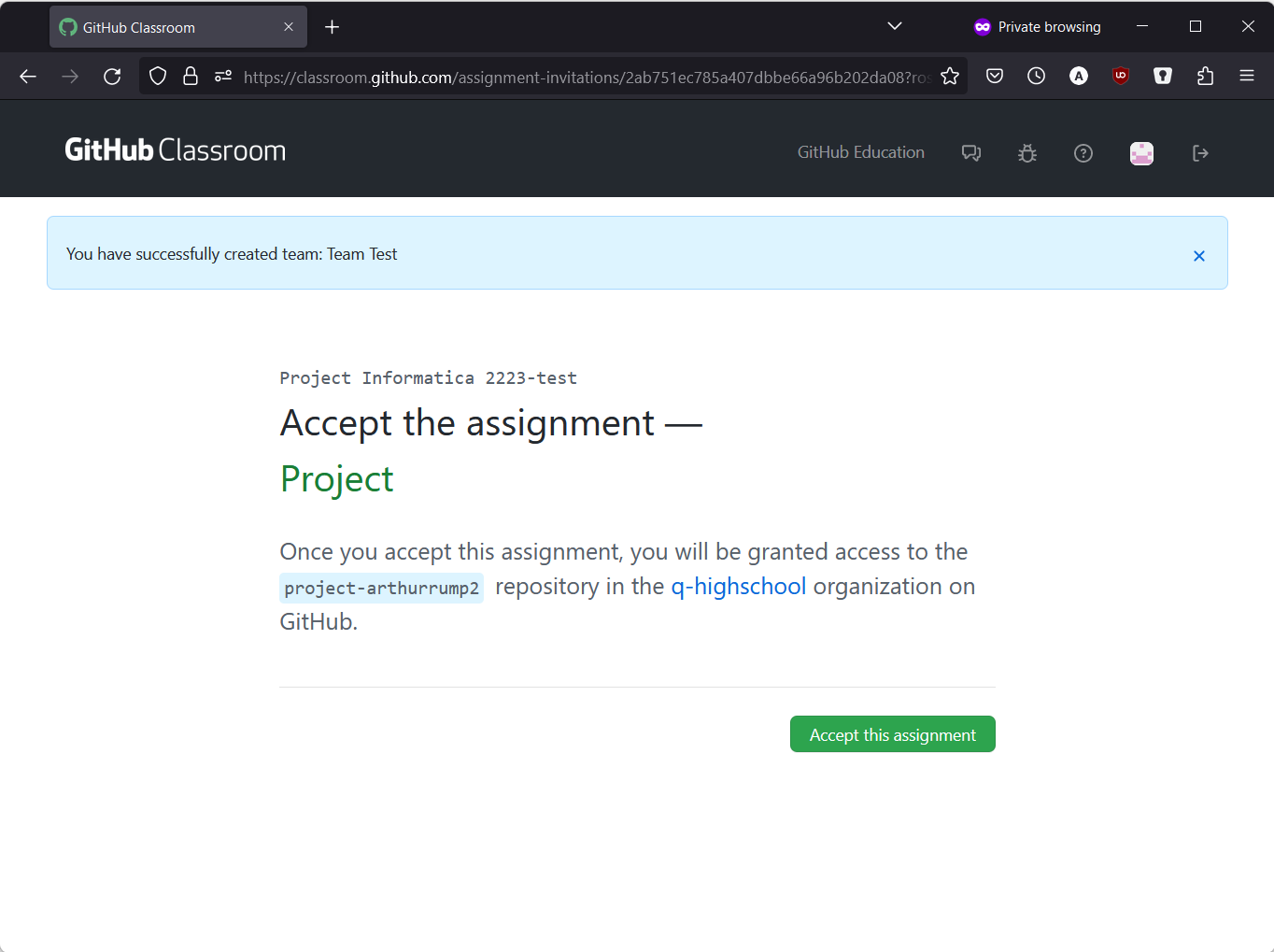
Task: Click the URL address bar
Action: pyautogui.click(x=579, y=78)
